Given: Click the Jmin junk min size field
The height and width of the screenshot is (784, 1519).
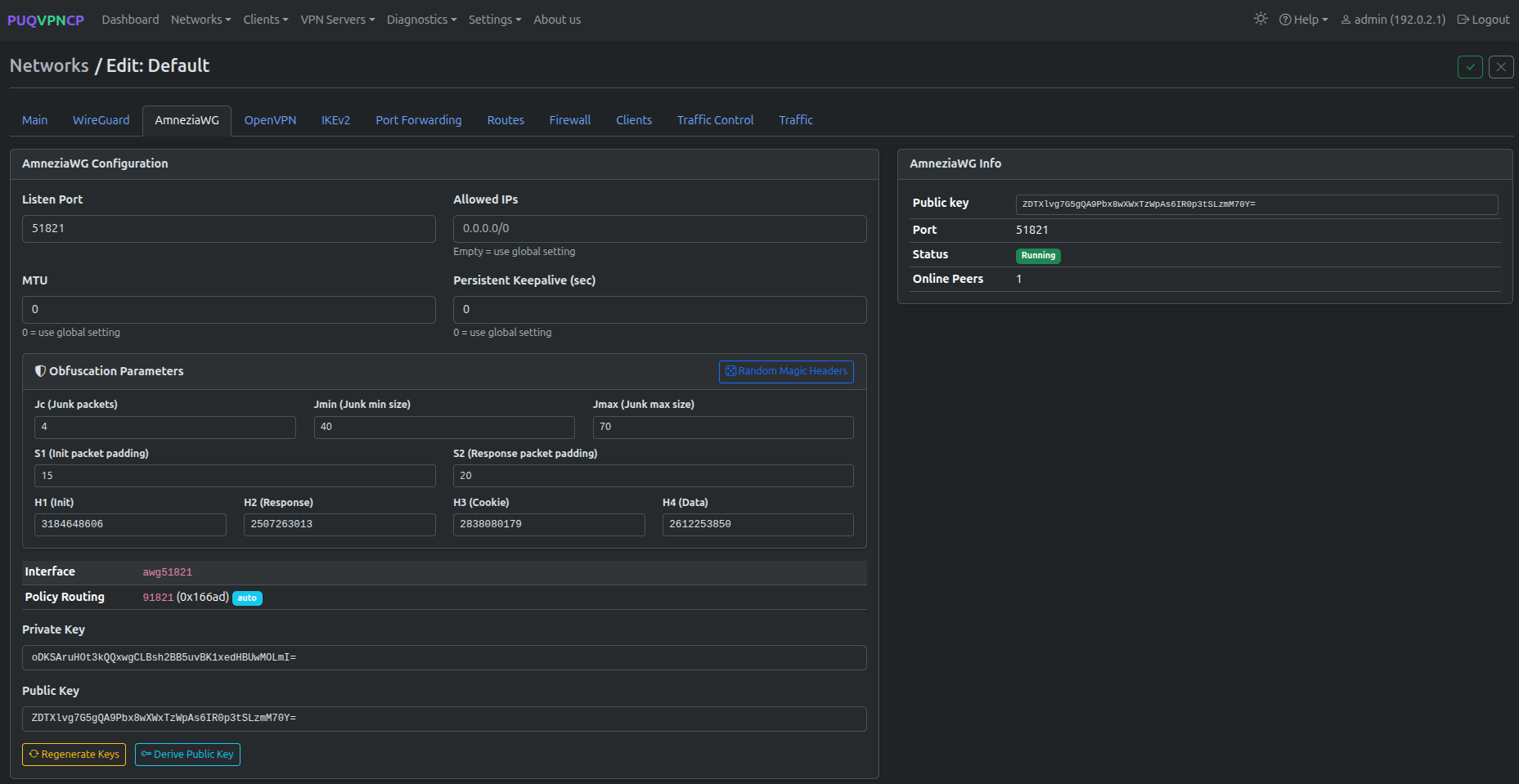Looking at the screenshot, I should point(444,427).
